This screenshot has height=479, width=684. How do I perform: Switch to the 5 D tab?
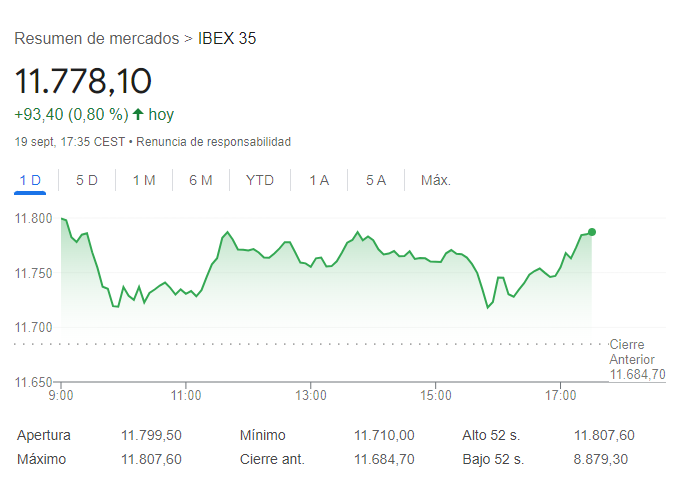pyautogui.click(x=87, y=180)
